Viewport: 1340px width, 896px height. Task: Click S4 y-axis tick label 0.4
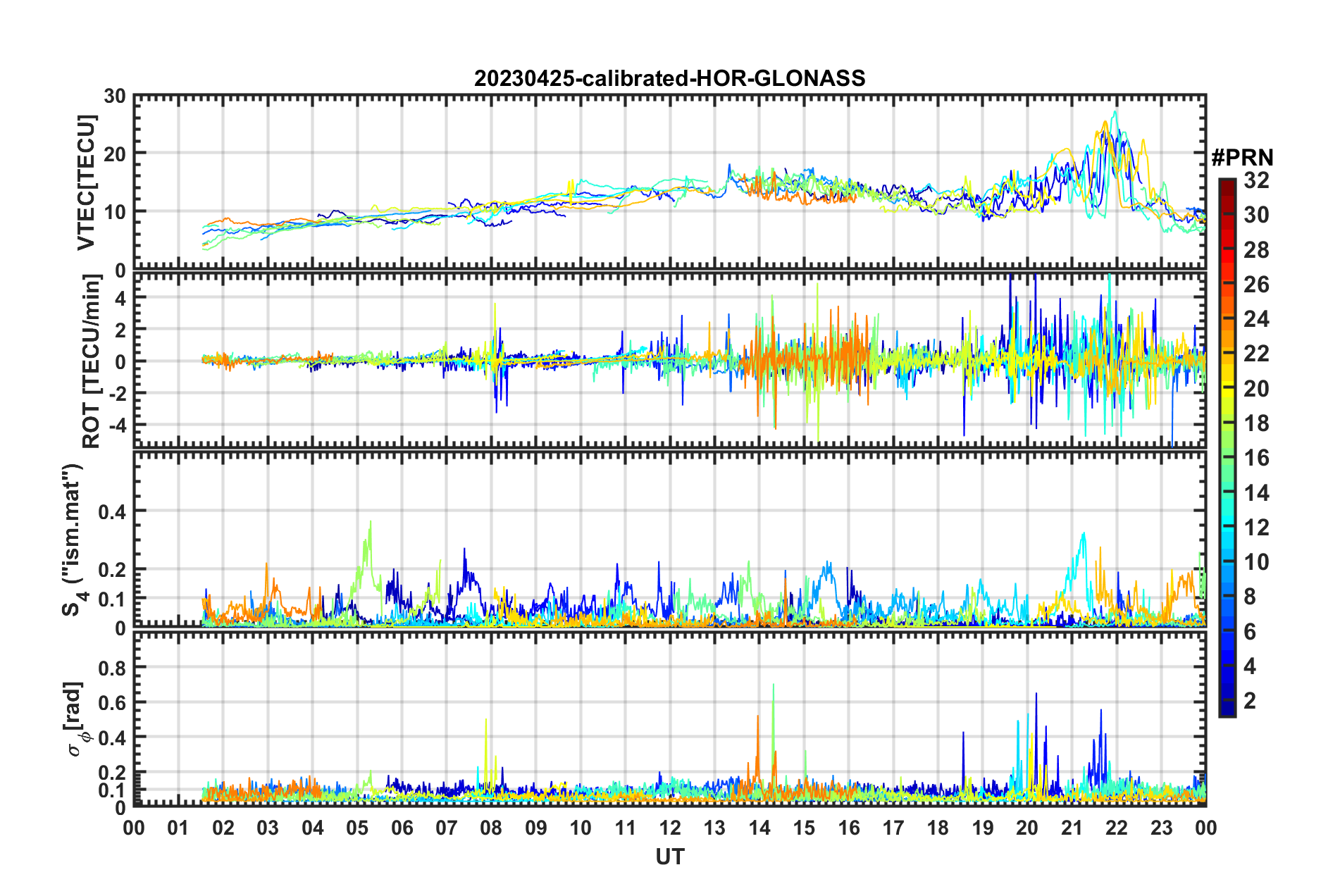coord(112,512)
